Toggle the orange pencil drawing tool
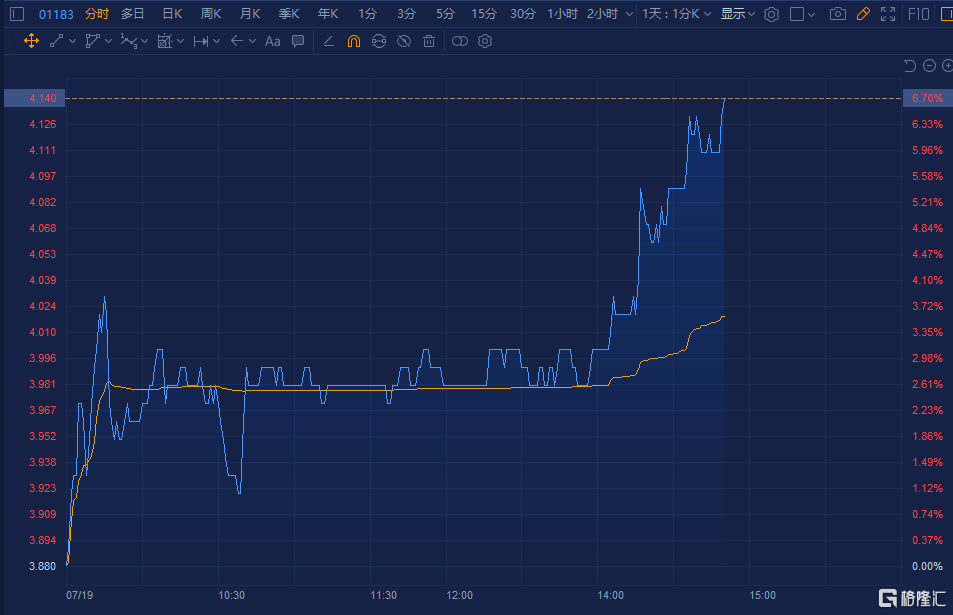 point(863,14)
